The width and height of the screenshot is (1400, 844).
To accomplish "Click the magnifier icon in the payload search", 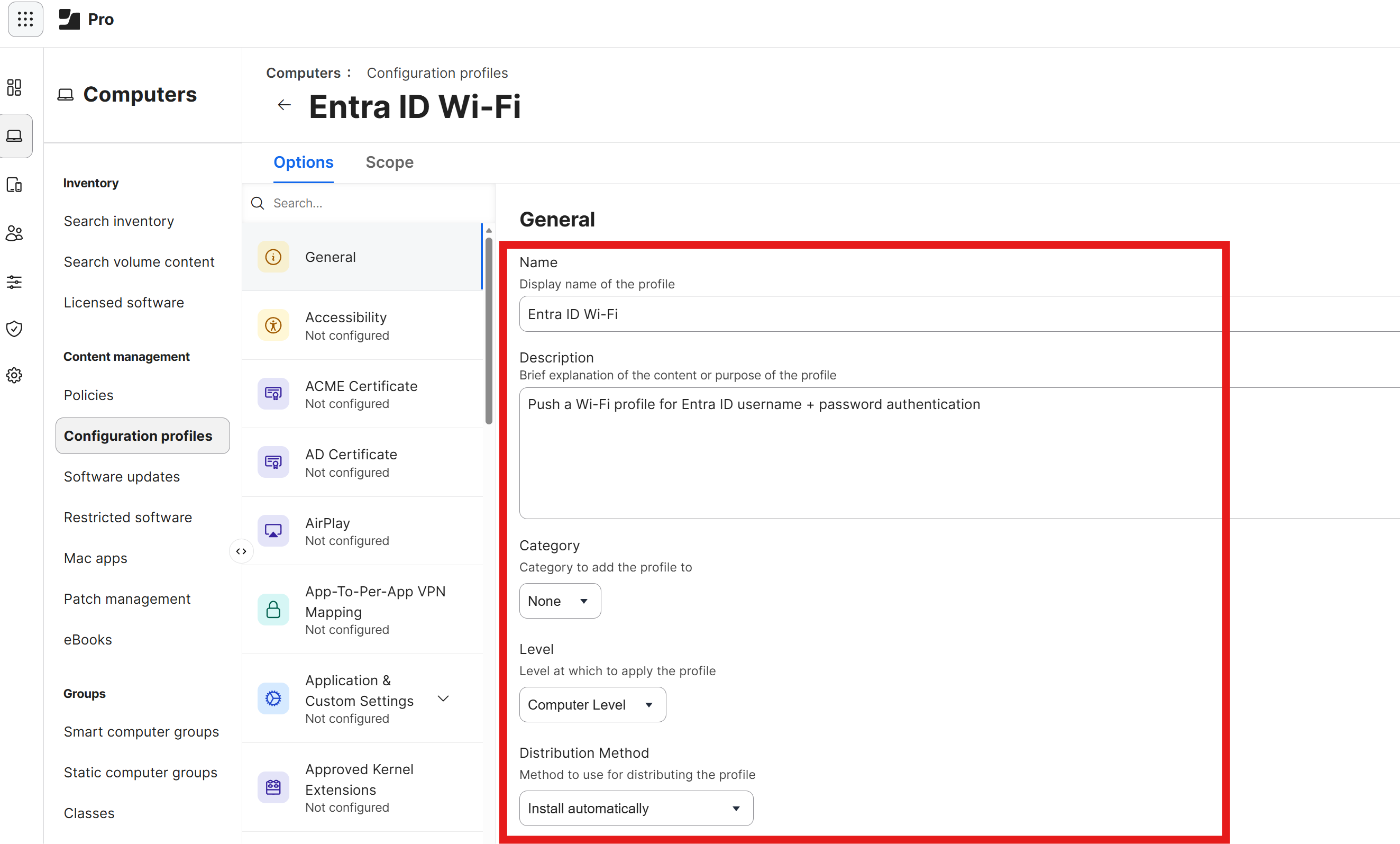I will point(258,203).
